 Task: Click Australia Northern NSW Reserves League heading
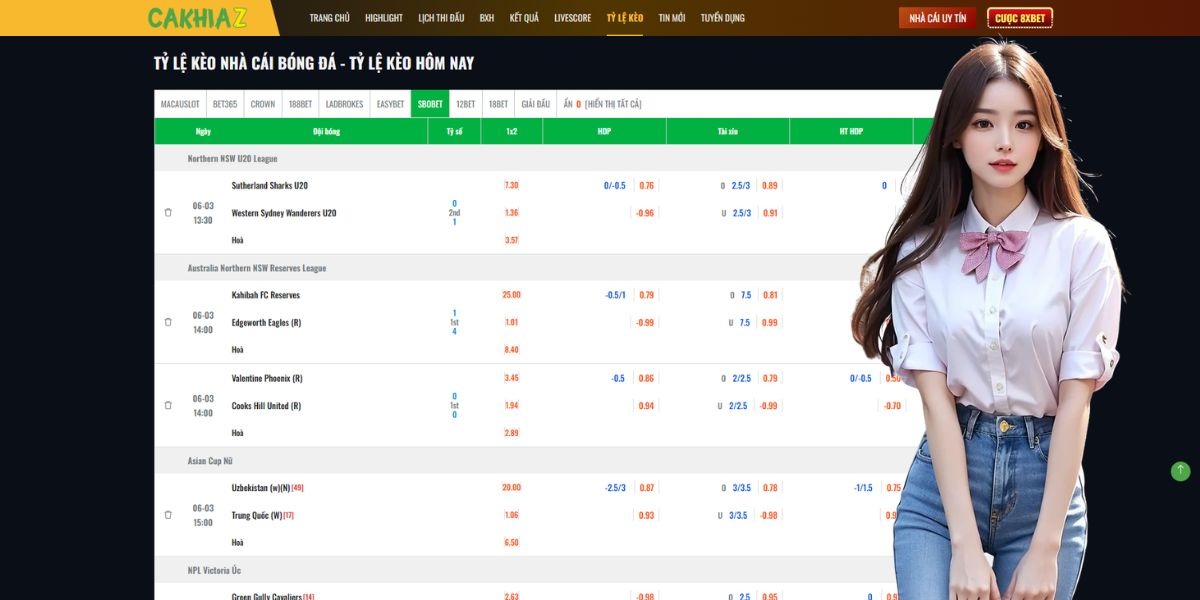coord(257,268)
